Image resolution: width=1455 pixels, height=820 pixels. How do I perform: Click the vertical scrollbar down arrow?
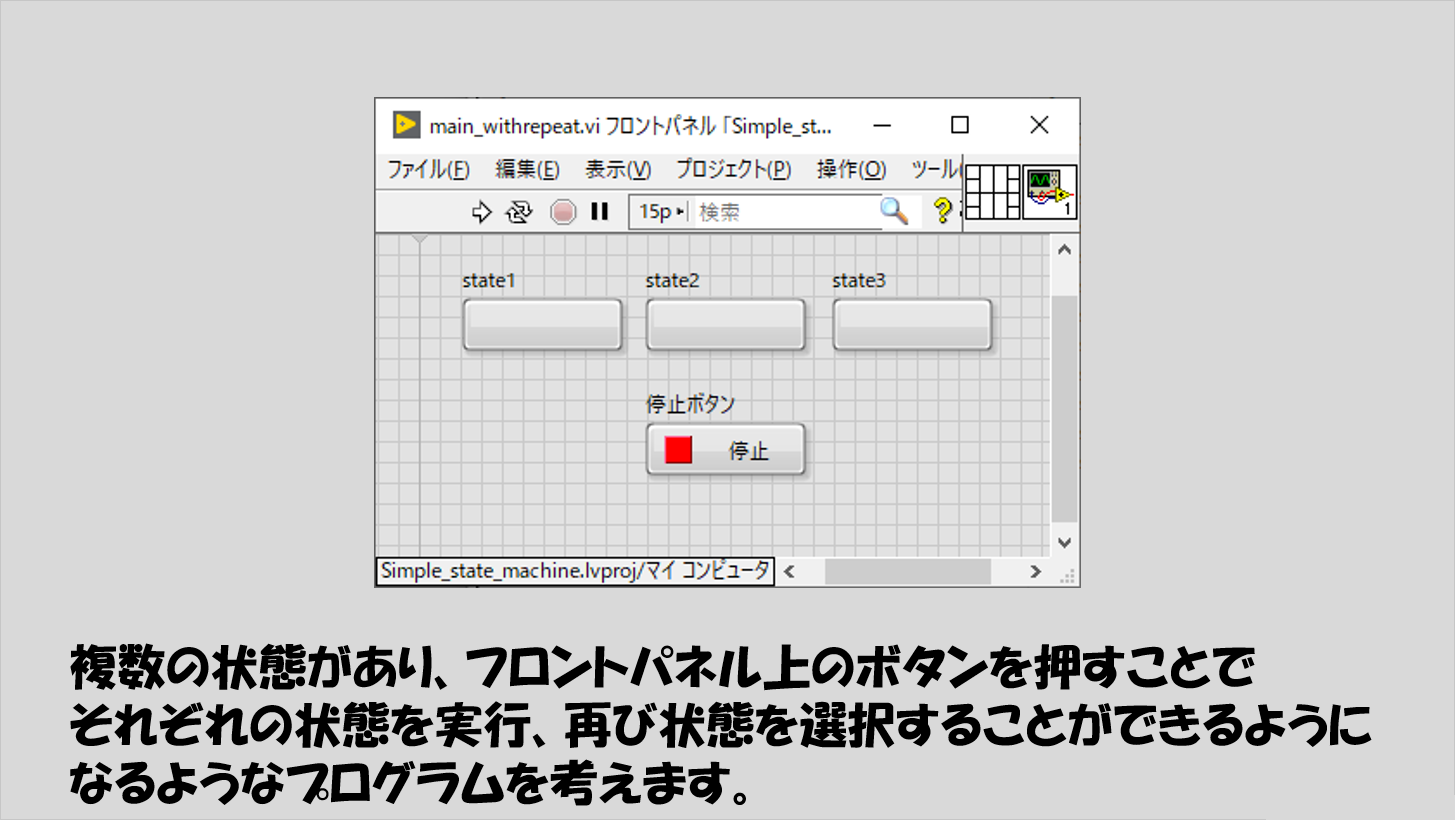(x=1064, y=542)
